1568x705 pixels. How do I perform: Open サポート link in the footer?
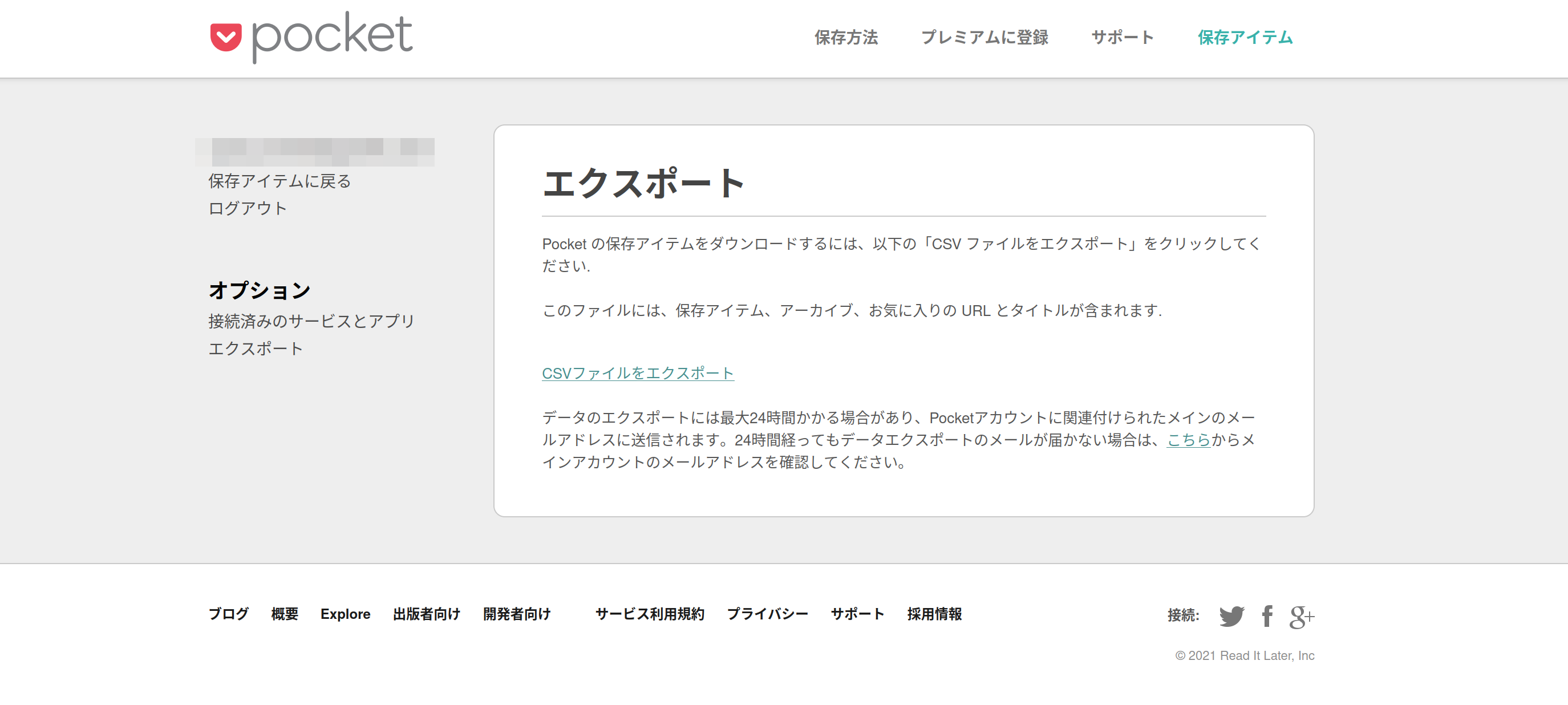(x=857, y=614)
